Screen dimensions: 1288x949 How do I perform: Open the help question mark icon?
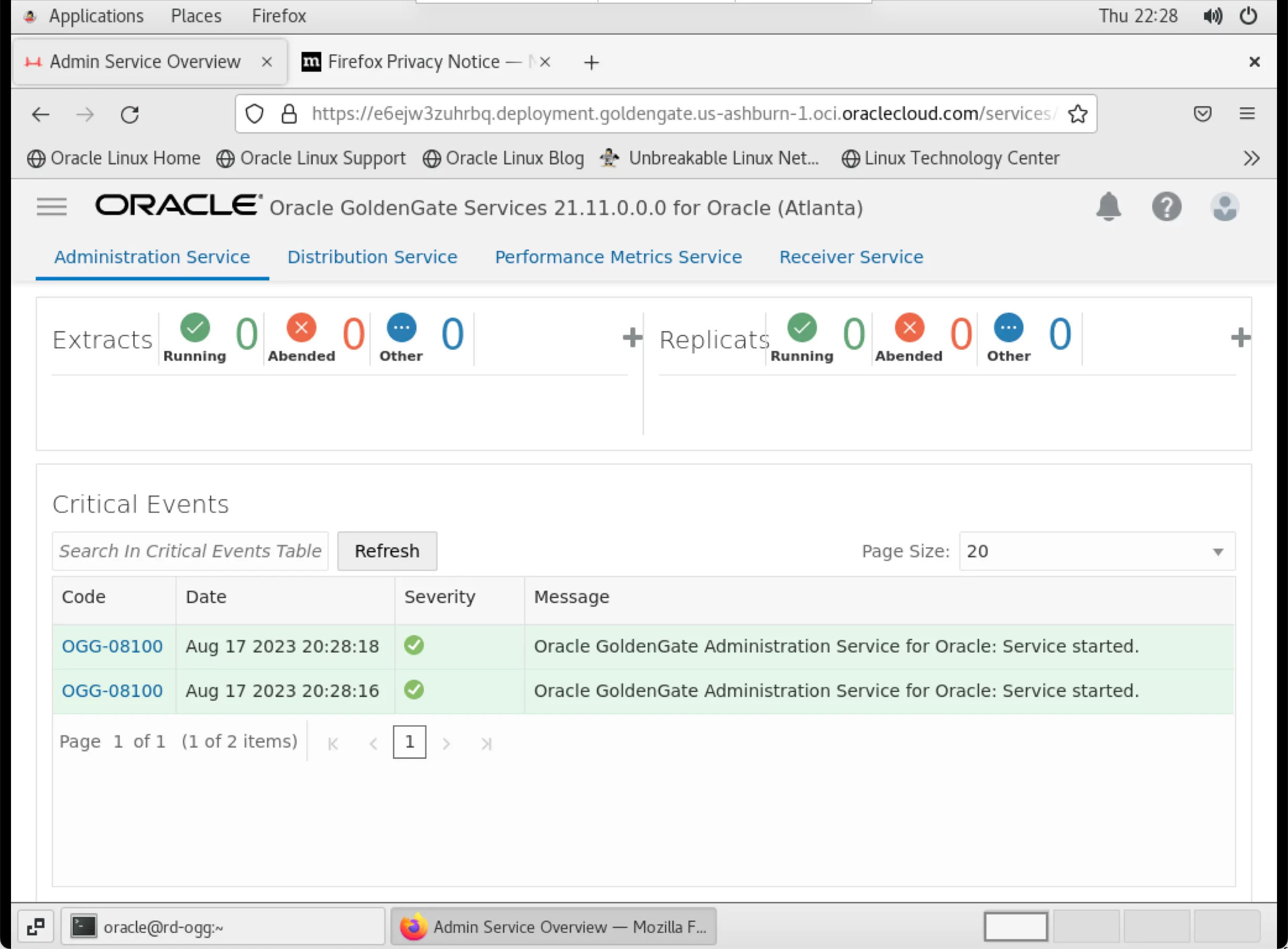[1166, 207]
